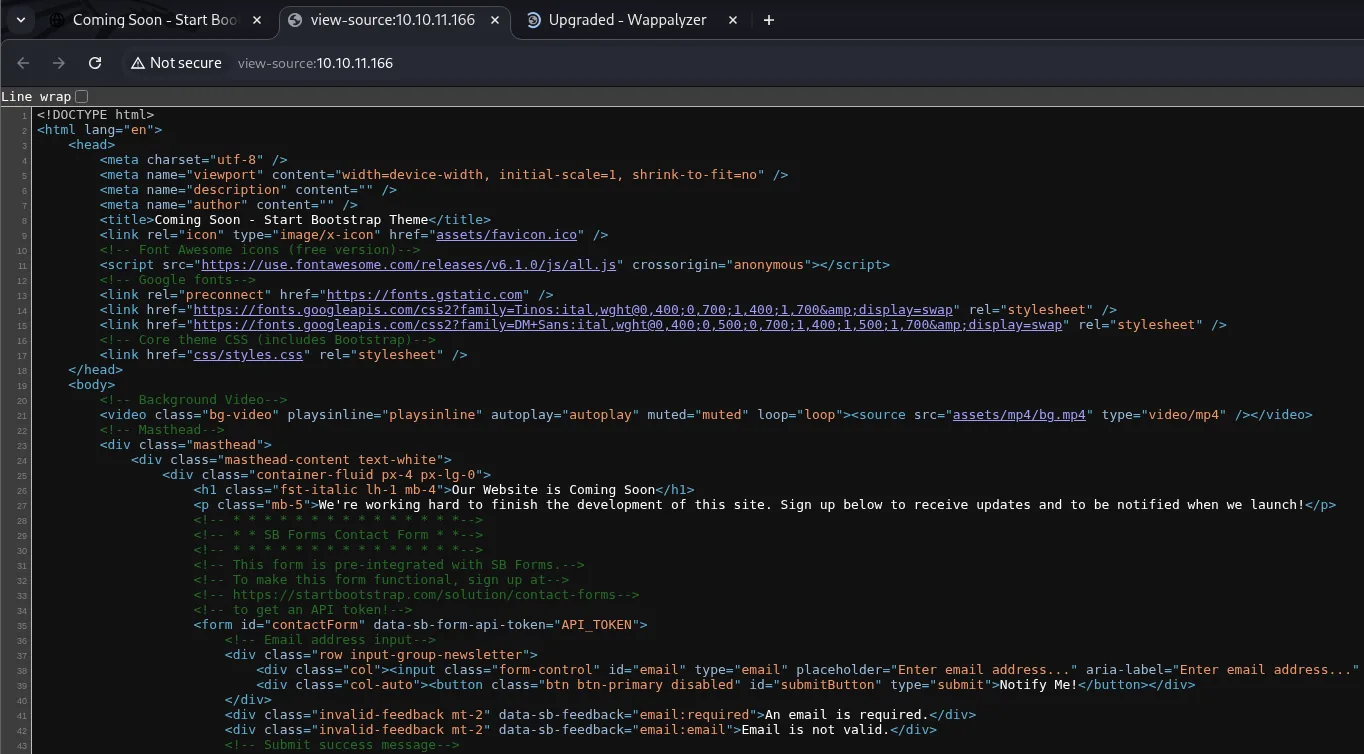
Task: Click the 'Our Website is Coming Soon' heading text
Action: 553,490
